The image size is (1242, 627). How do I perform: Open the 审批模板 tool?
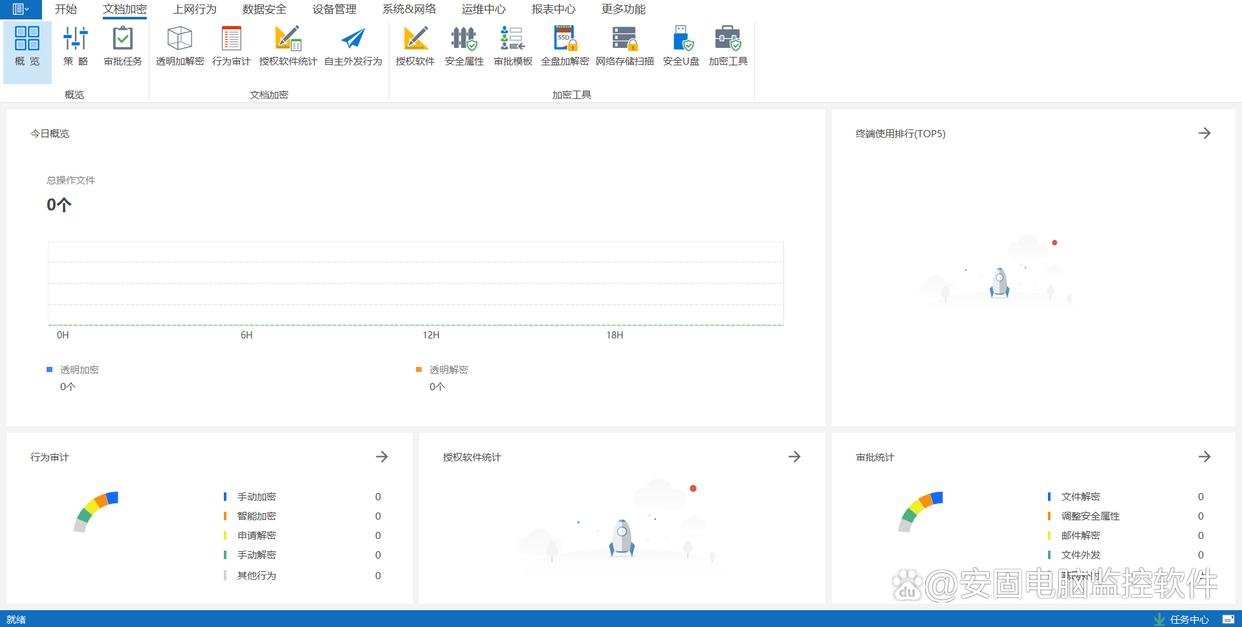pos(513,46)
